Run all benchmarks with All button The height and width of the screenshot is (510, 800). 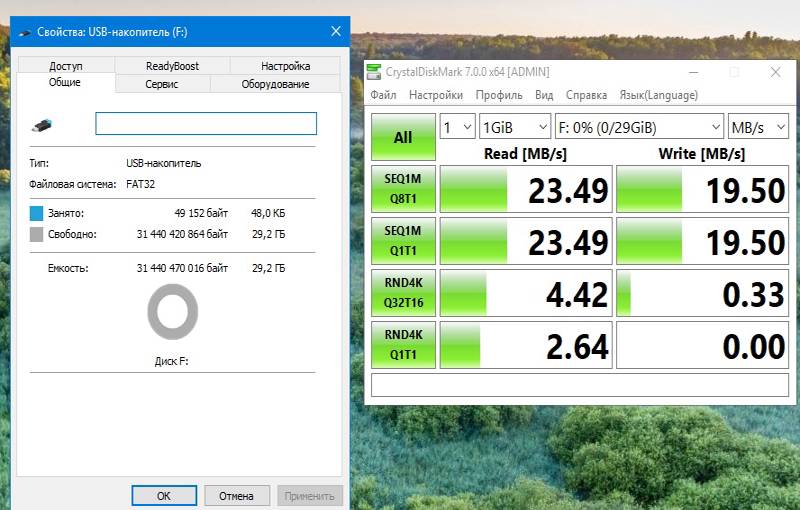(x=403, y=137)
